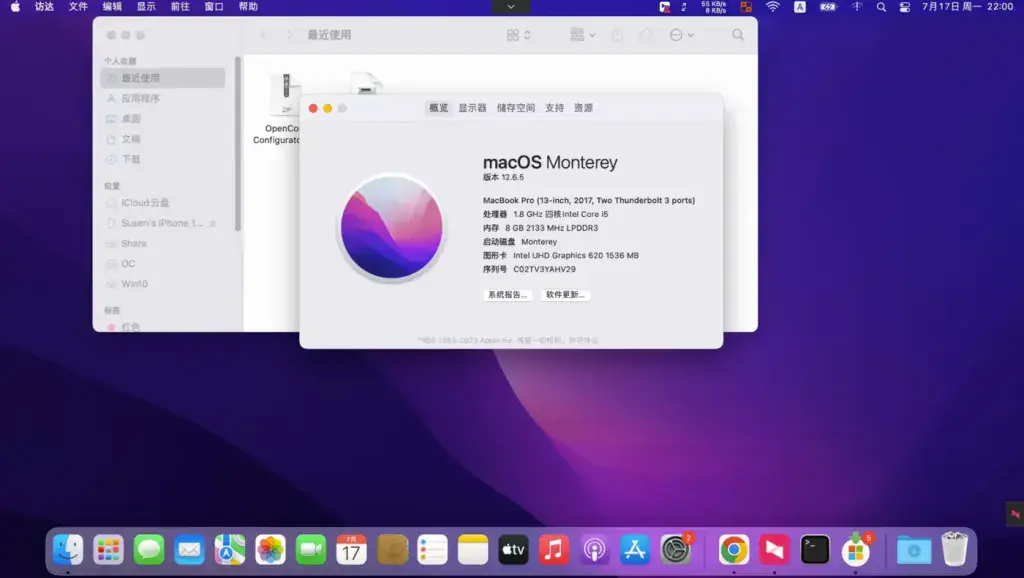Viewport: 1024px width, 578px height.
Task: Open the Finder group-by dropdown
Action: 583,35
